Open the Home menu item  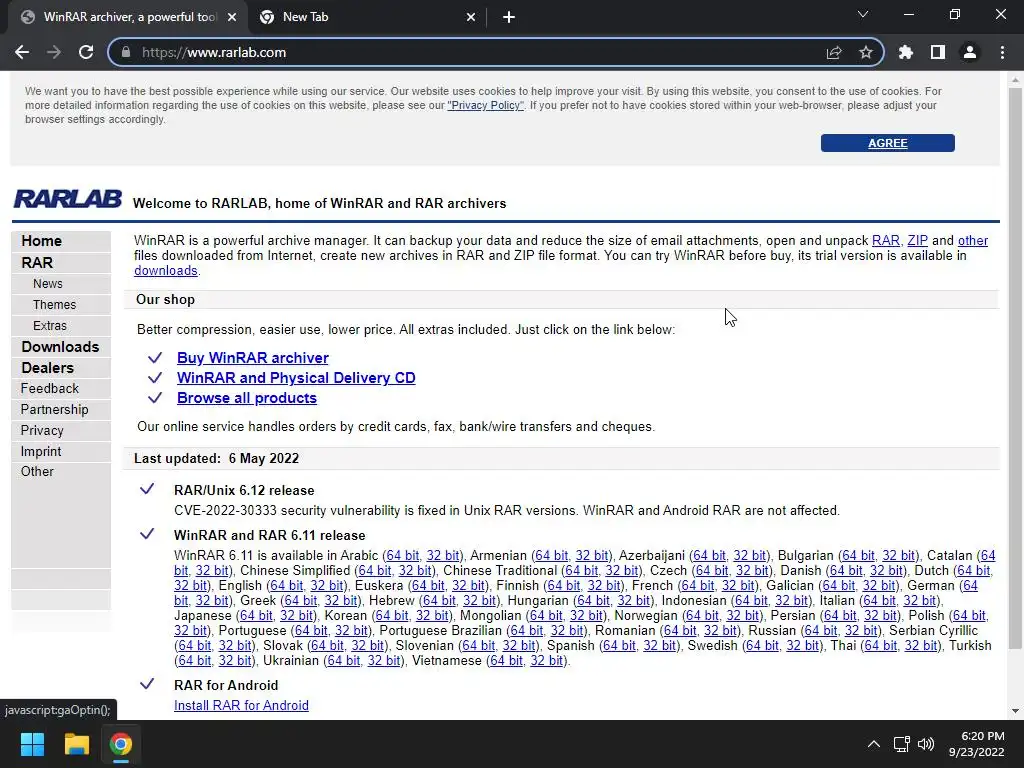pos(41,241)
